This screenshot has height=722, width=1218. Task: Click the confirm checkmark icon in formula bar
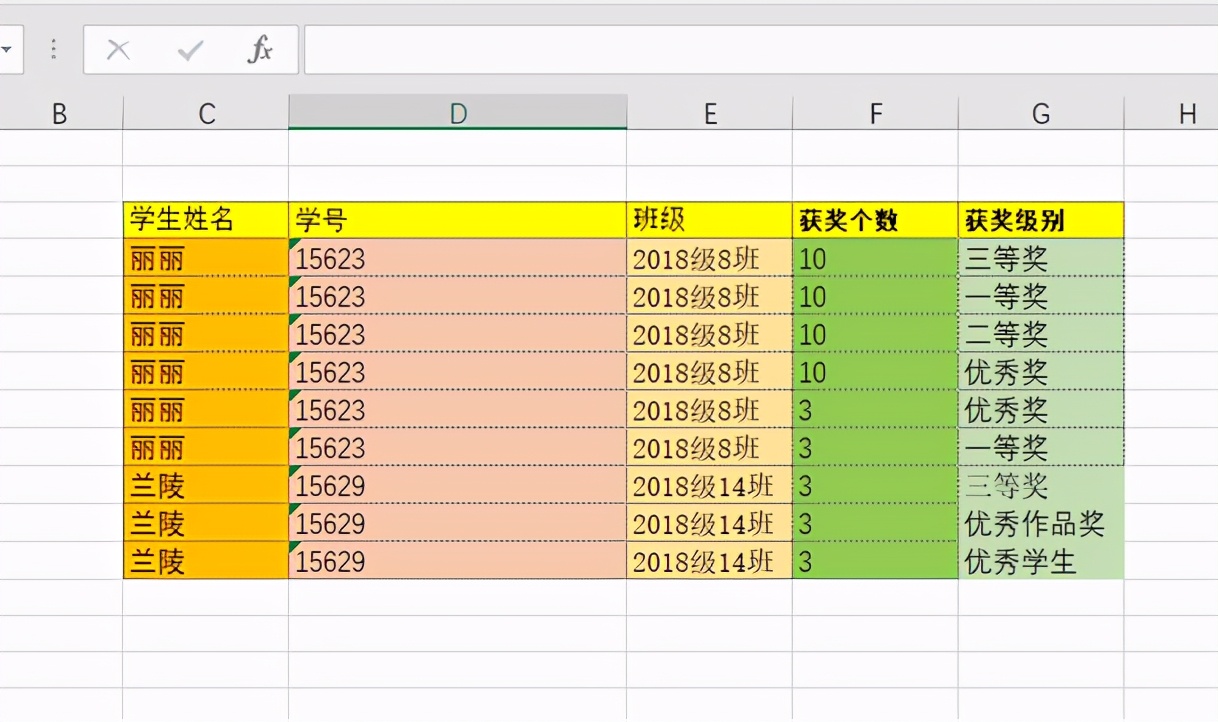(190, 50)
